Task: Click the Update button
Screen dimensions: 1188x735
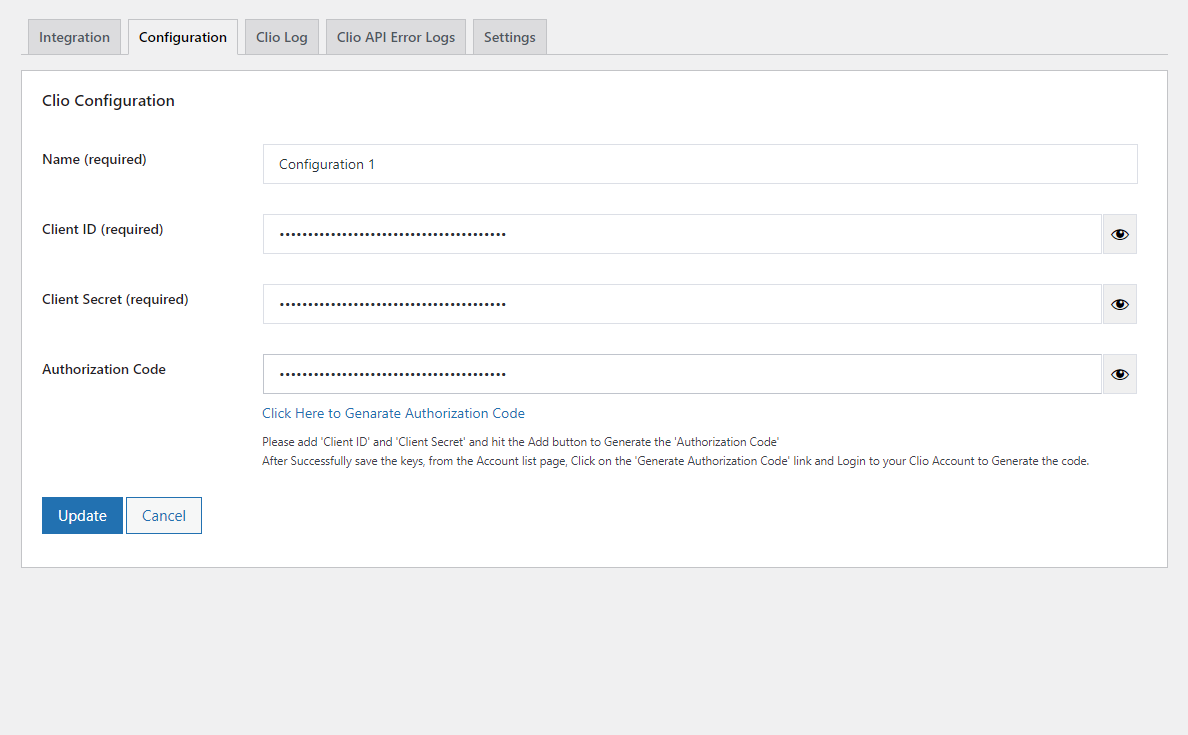Action: click(82, 515)
